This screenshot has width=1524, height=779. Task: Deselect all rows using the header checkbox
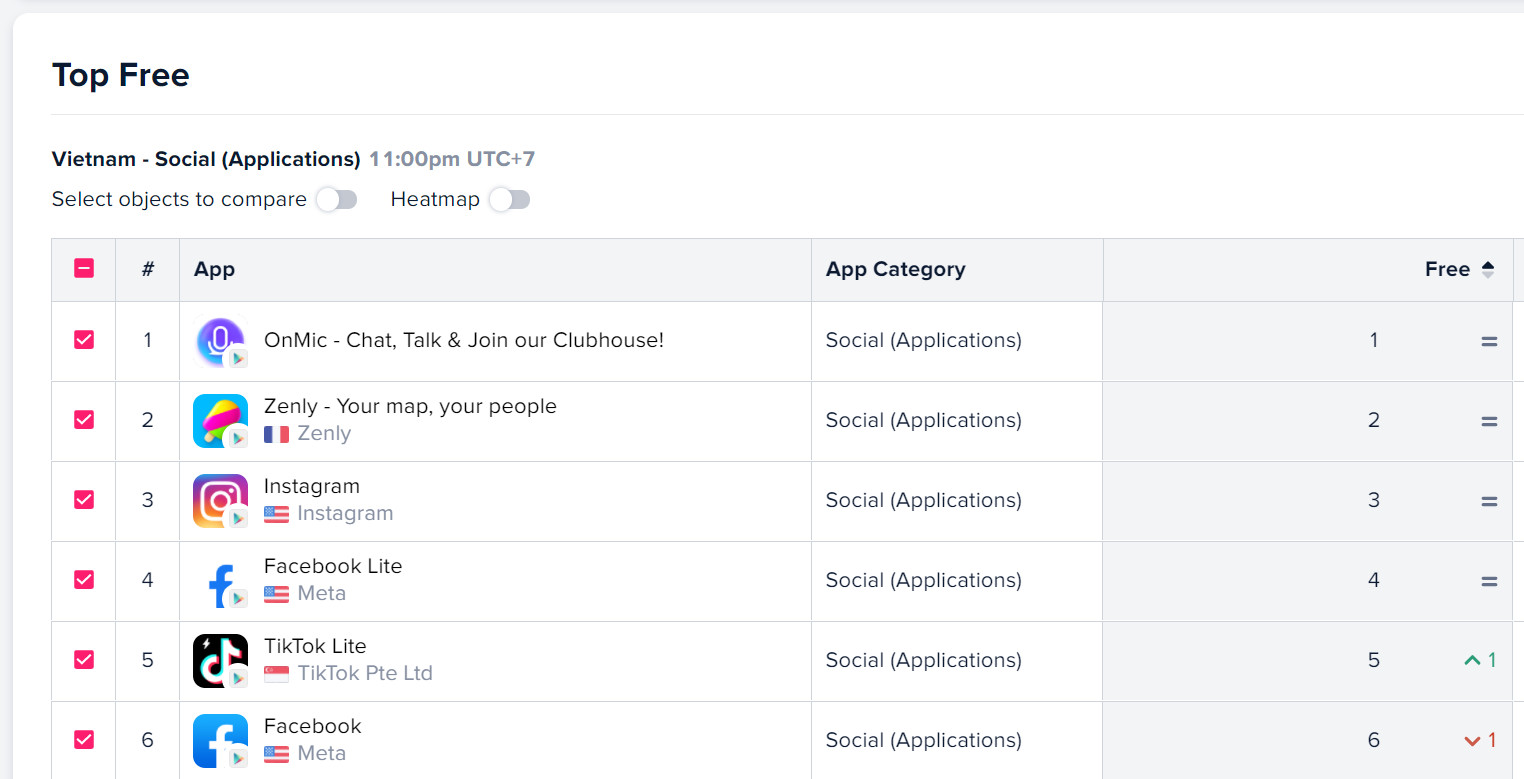[84, 268]
